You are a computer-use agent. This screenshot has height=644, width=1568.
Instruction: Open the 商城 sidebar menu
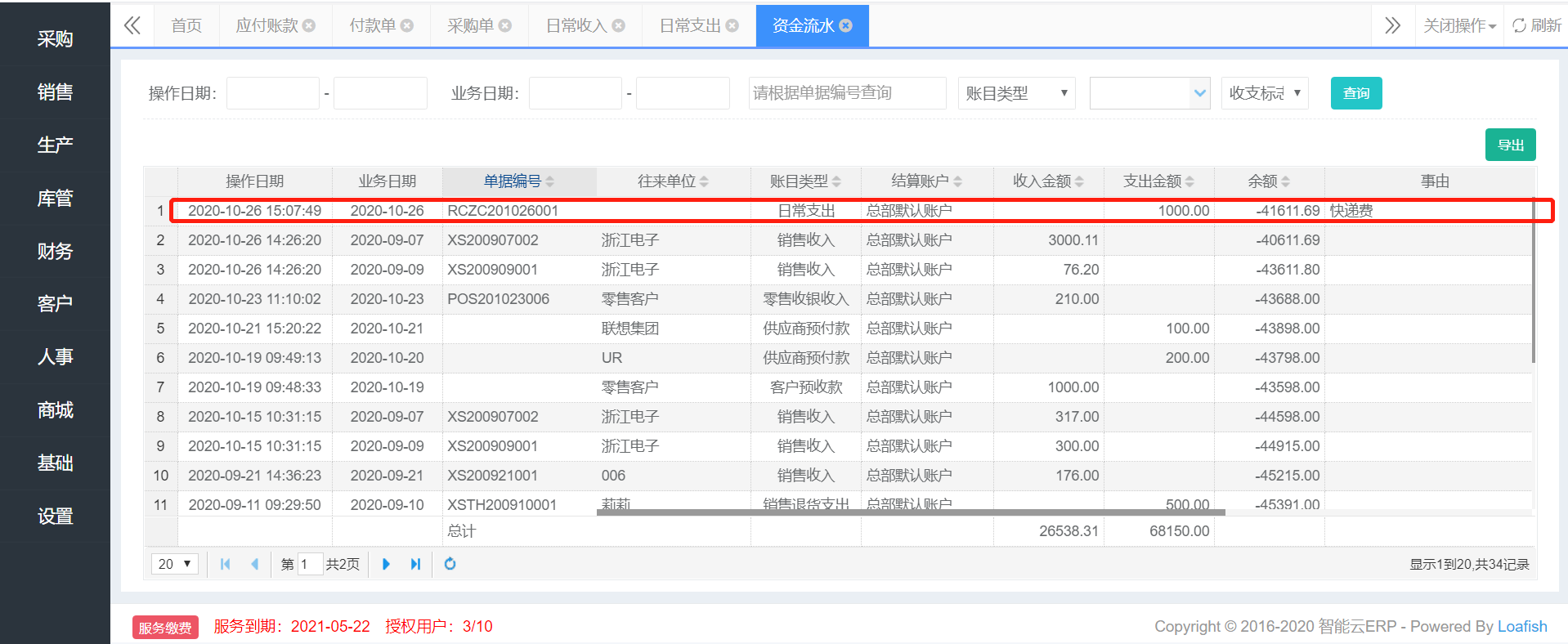tap(55, 410)
